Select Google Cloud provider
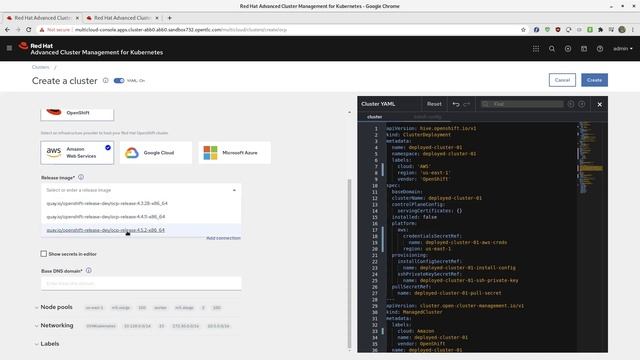Image resolution: width=640 pixels, height=360 pixels. (156, 153)
